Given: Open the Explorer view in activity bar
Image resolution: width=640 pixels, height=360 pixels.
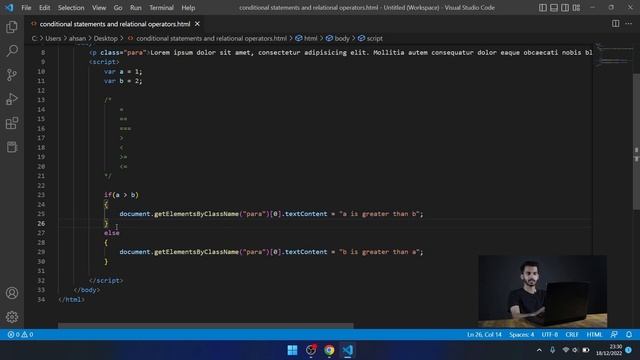Looking at the screenshot, I should pos(12,27).
